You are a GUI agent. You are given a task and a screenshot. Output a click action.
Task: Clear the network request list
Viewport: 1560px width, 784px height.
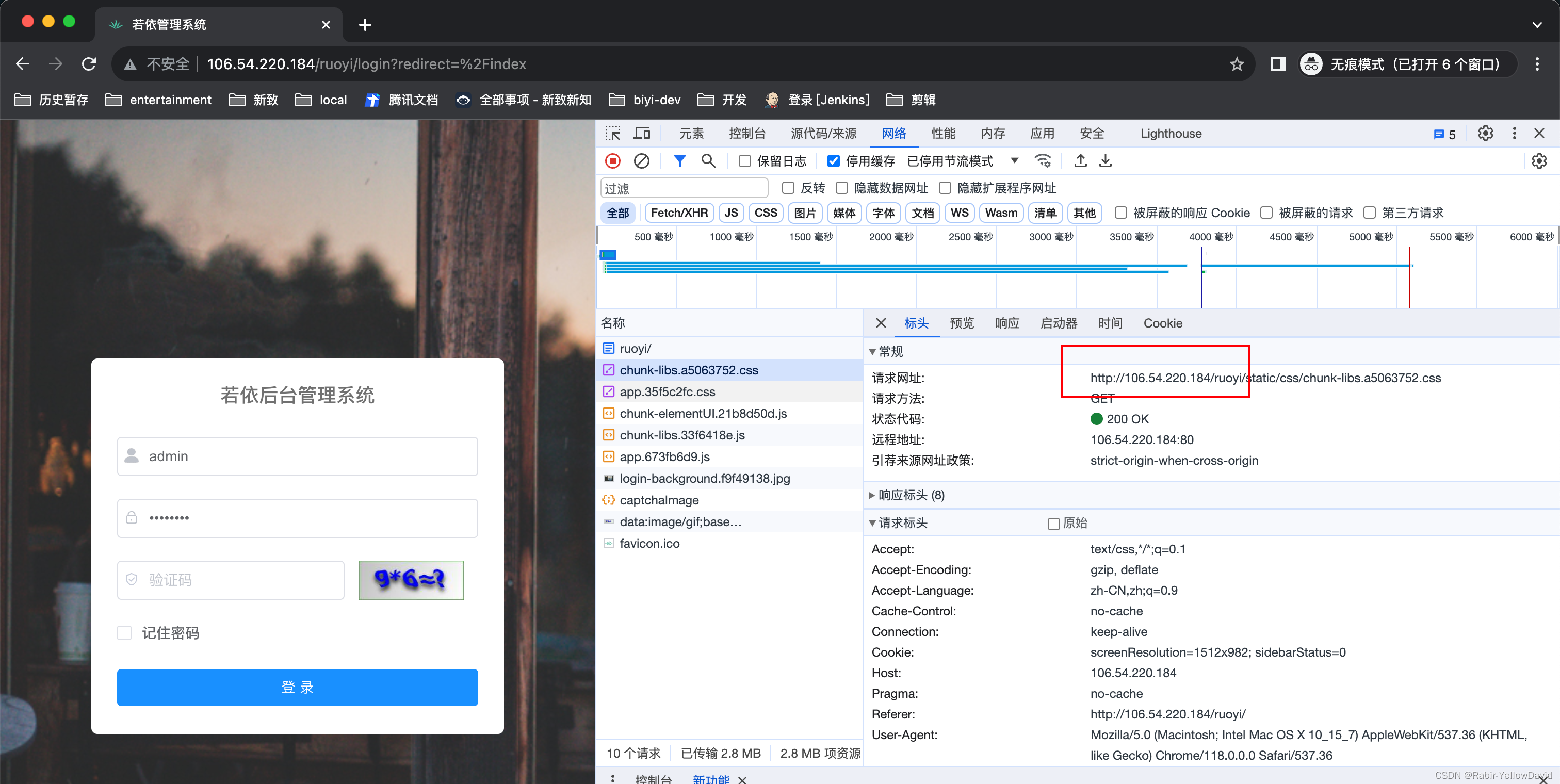coord(642,161)
